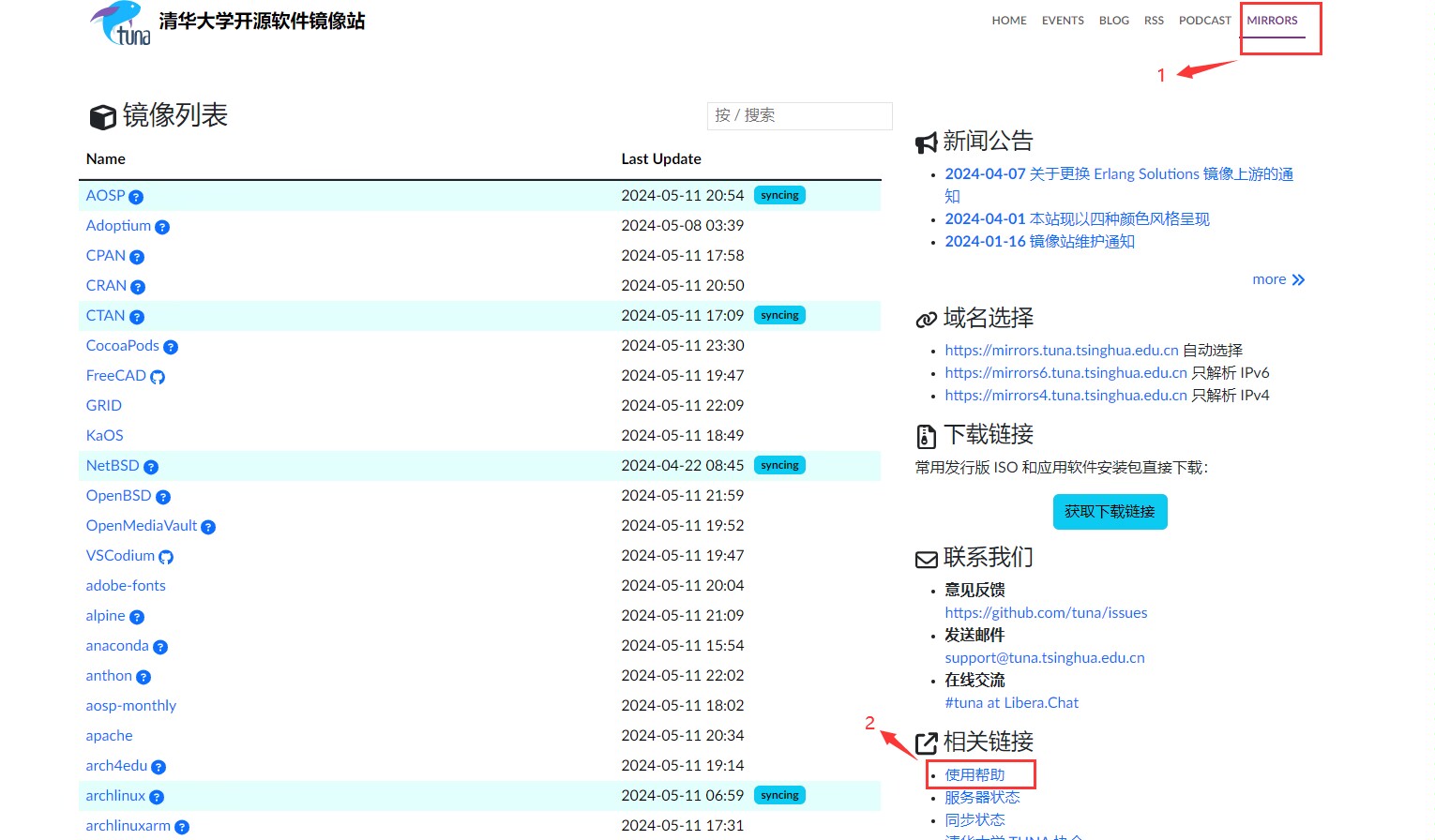Open the Adoptium mirror link

118,226
